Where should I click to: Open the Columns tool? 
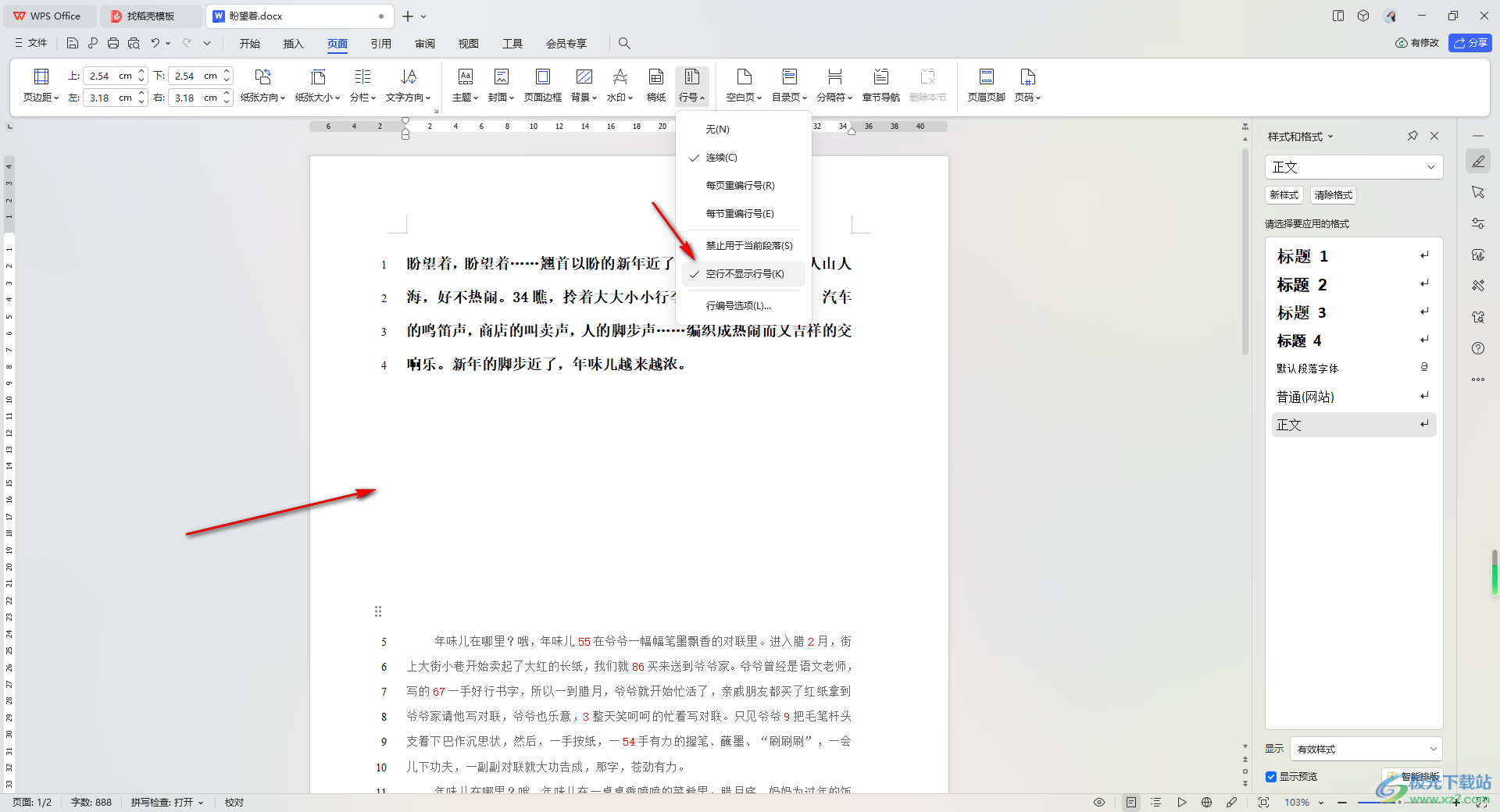(x=362, y=85)
